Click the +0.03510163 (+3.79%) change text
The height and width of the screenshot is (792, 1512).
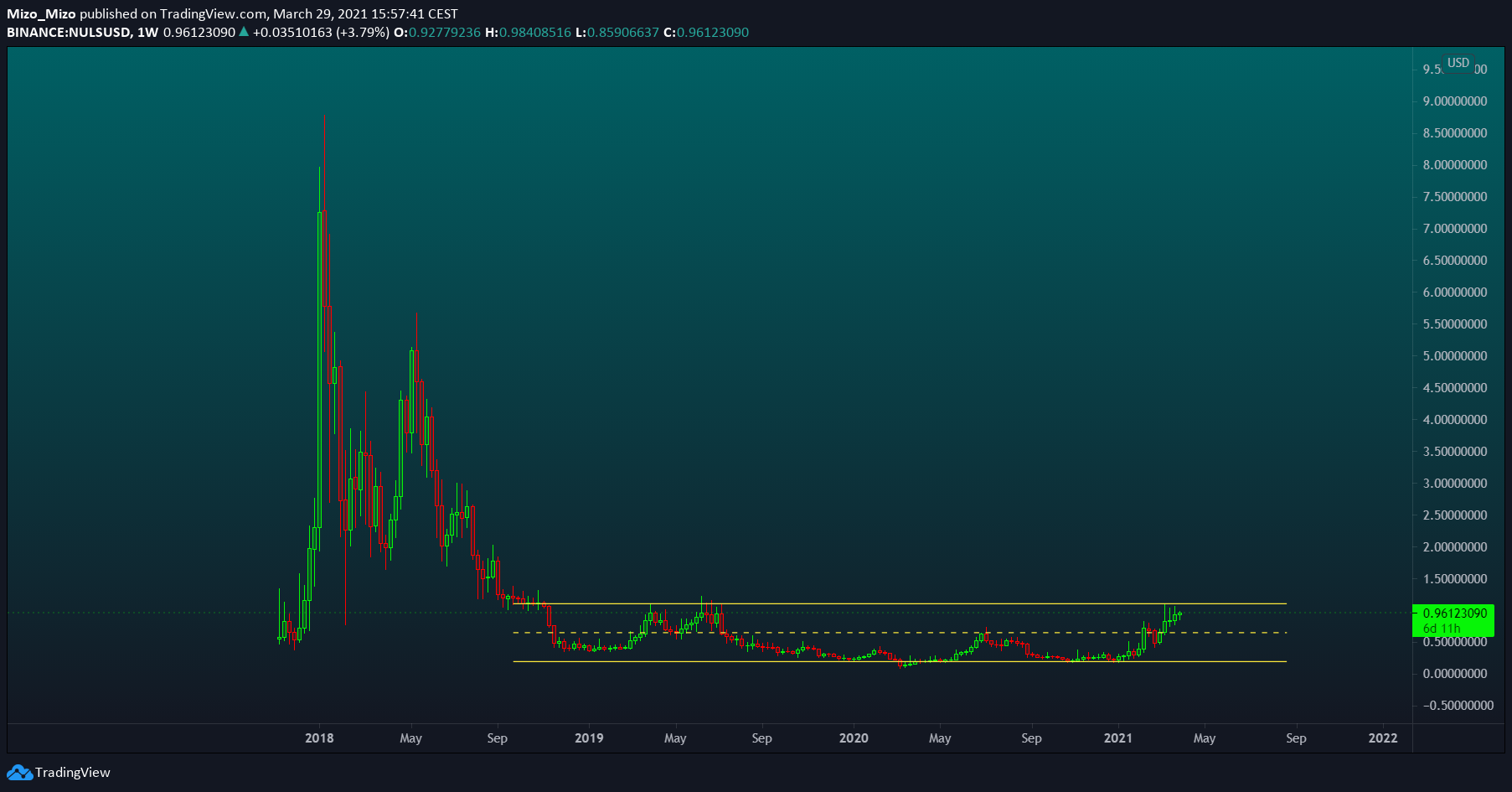pos(321,33)
